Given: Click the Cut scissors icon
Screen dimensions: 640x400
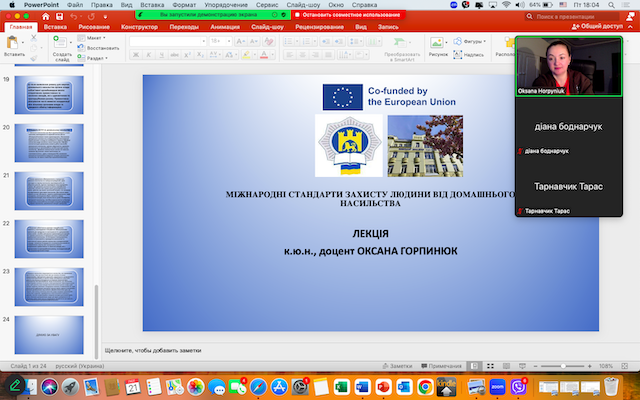Looking at the screenshot, I should pyautogui.click(x=33, y=38).
